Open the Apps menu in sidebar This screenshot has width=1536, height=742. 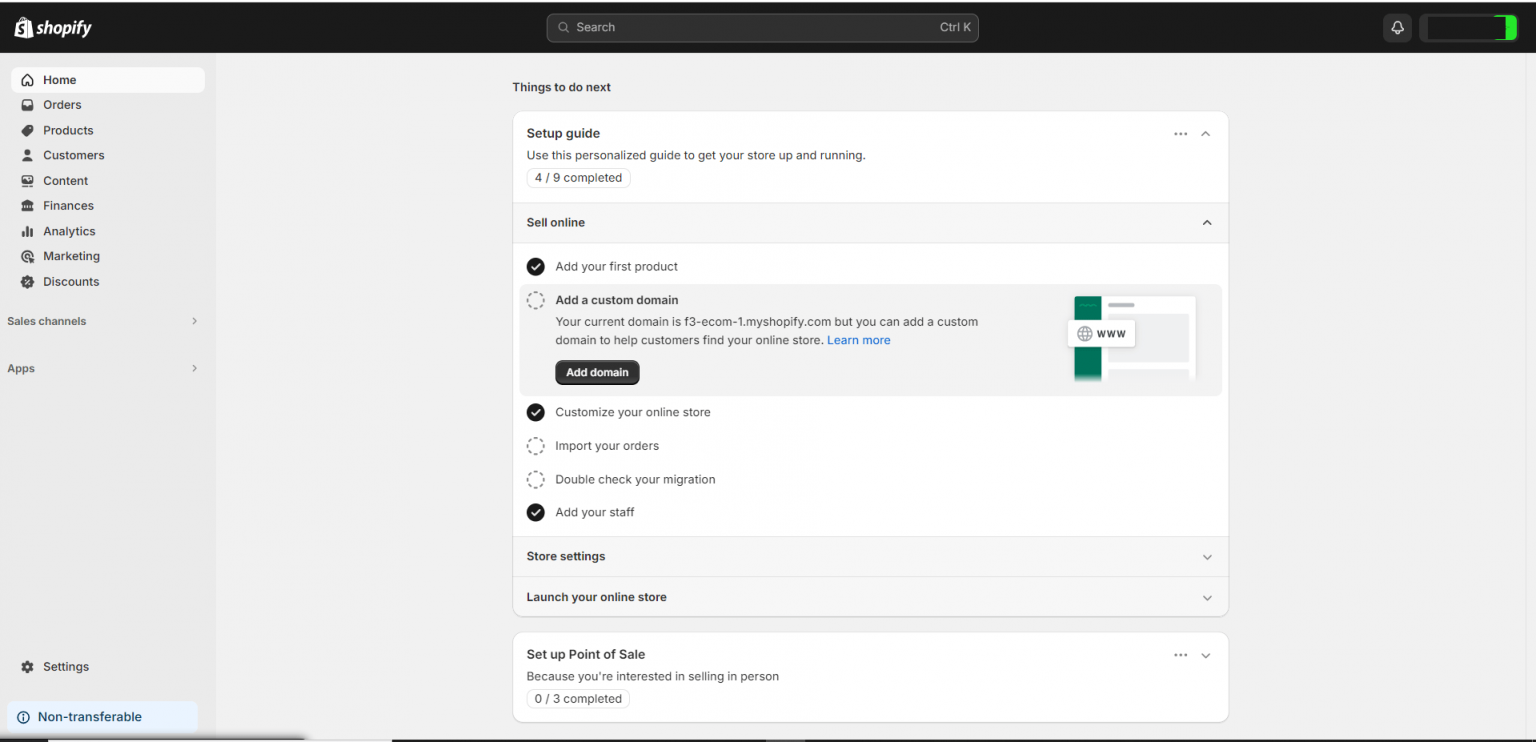pyautogui.click(x=105, y=368)
